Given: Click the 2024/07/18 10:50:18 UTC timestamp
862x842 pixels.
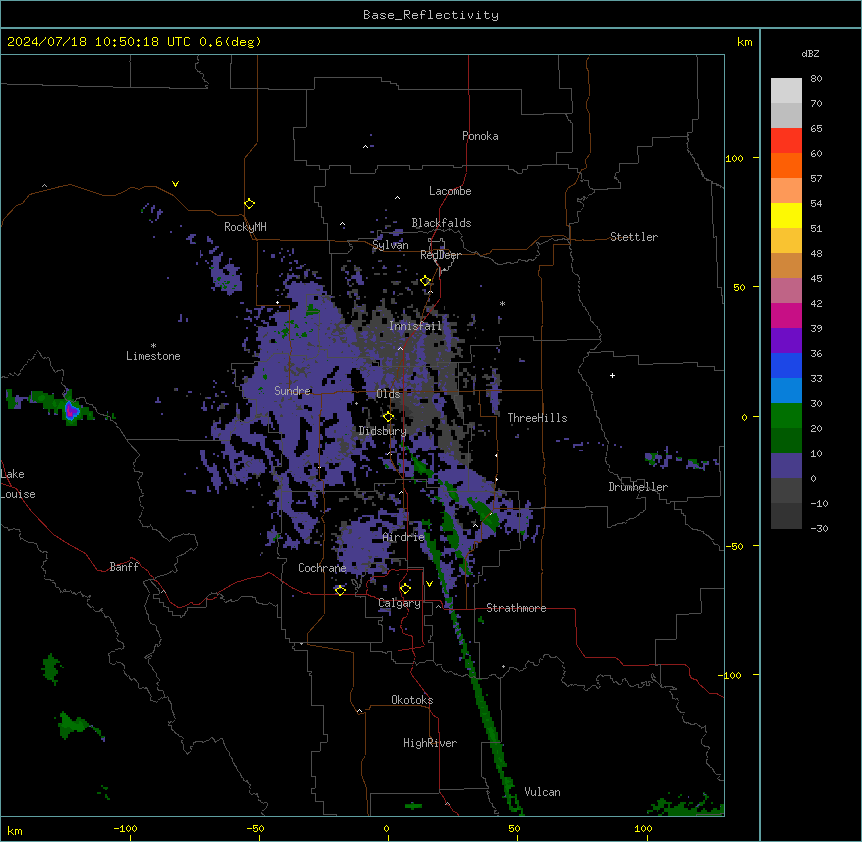Looking at the screenshot, I should 99,42.
